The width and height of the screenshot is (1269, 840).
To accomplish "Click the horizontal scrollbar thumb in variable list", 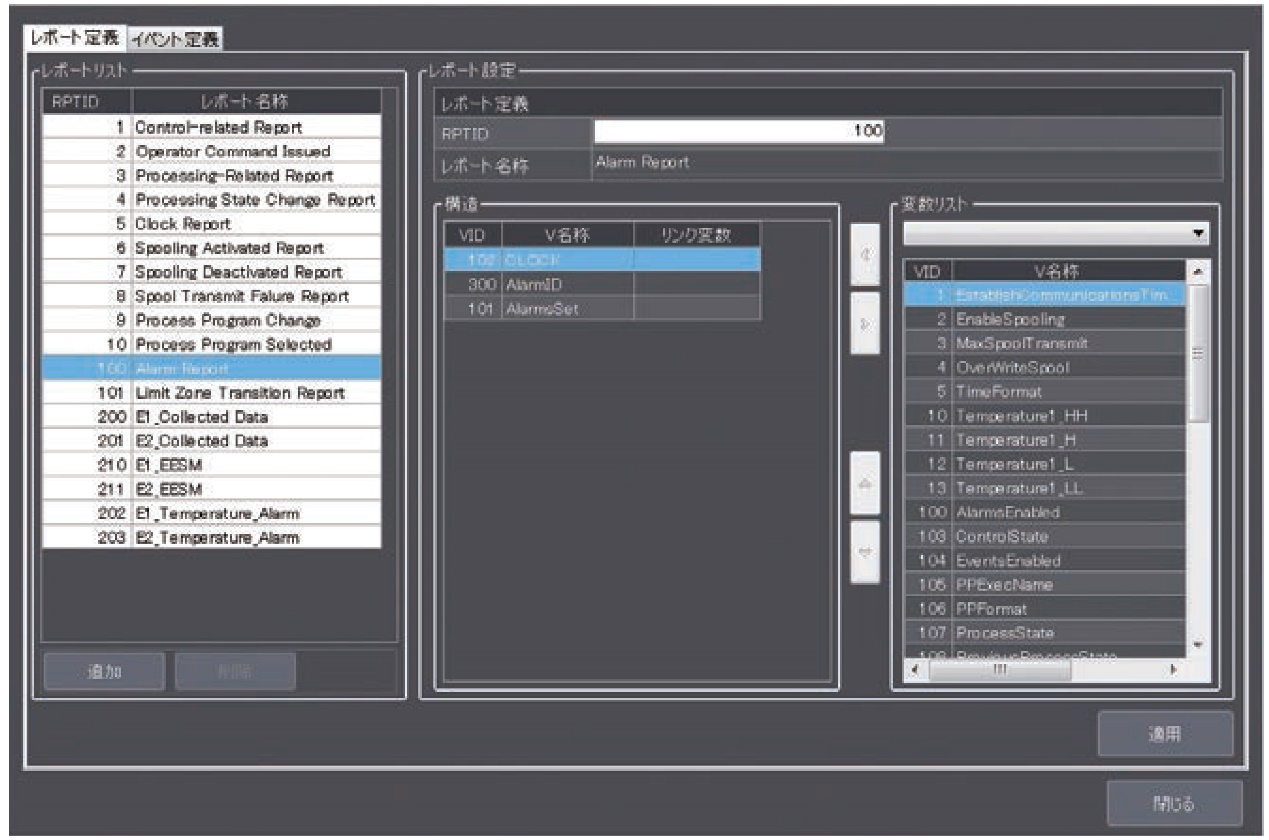I will click(1000, 670).
